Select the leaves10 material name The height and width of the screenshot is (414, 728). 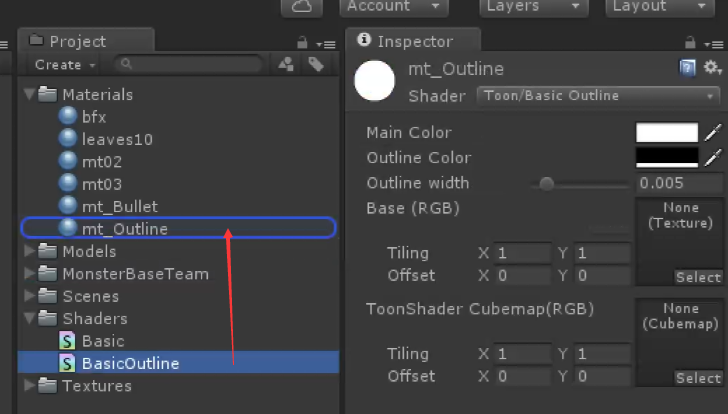pos(117,139)
